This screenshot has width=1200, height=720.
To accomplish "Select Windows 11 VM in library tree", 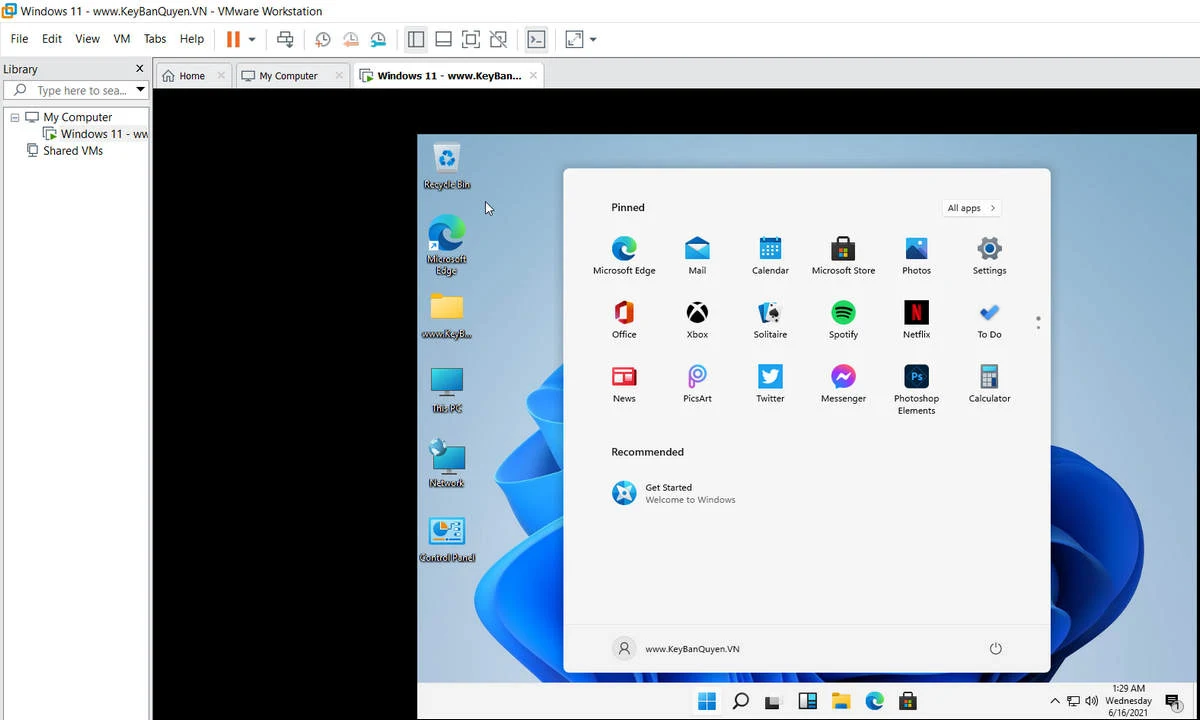I will click(x=96, y=134).
